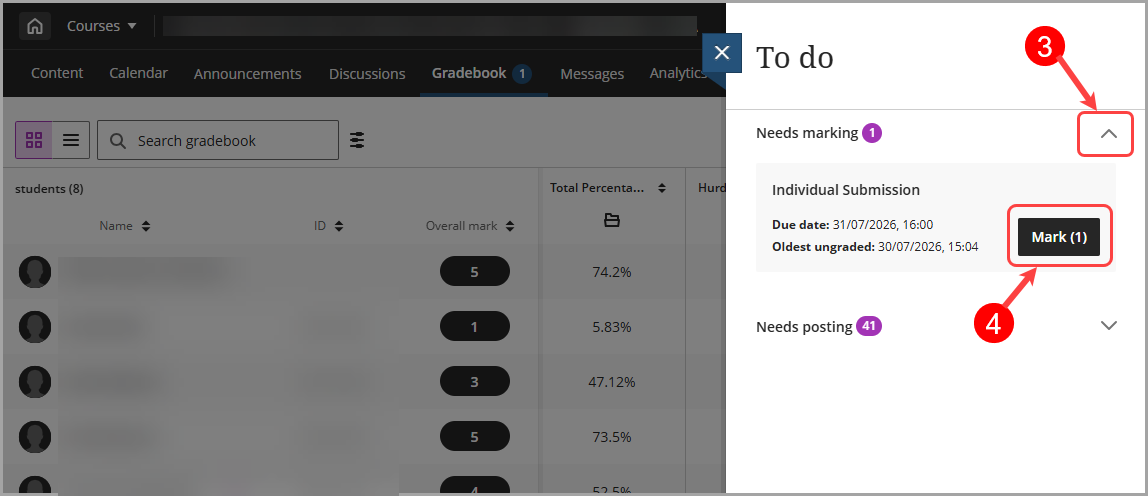This screenshot has width=1148, height=496.
Task: Click the Needs marking count badge
Action: (x=872, y=133)
